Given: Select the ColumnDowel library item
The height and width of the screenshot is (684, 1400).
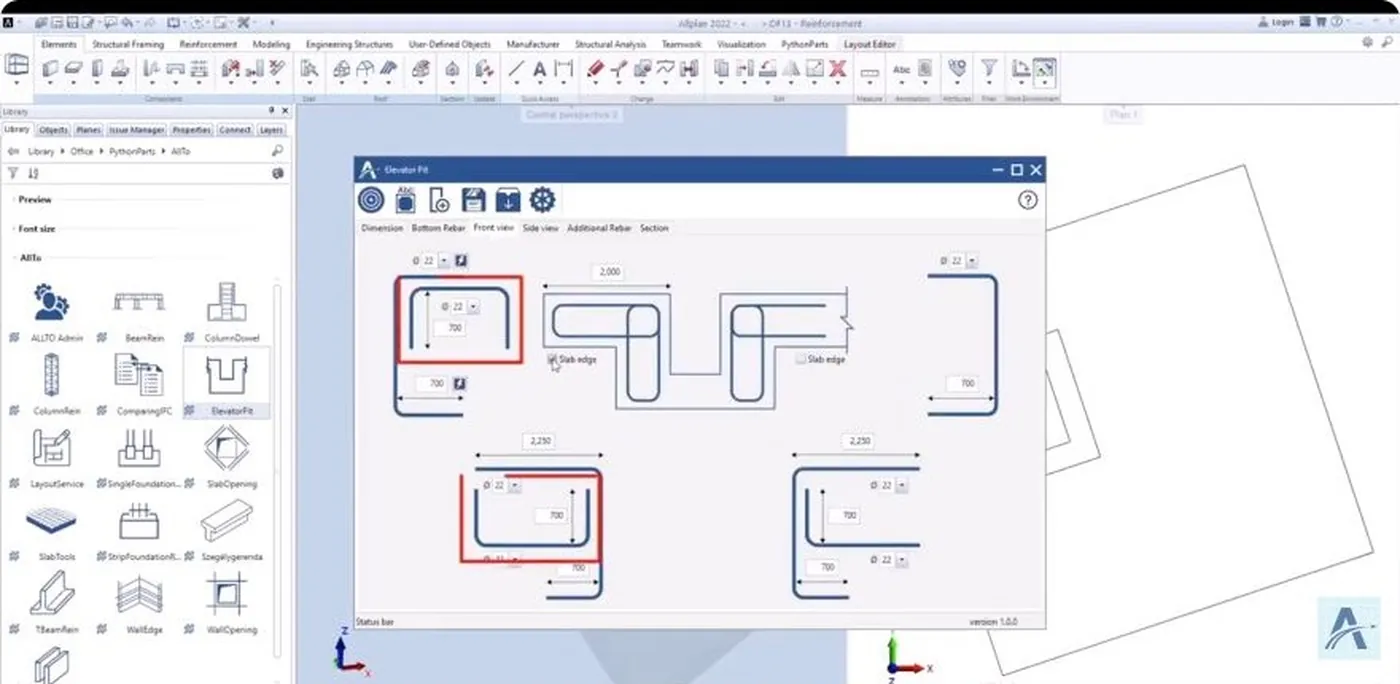Looking at the screenshot, I should (x=226, y=311).
